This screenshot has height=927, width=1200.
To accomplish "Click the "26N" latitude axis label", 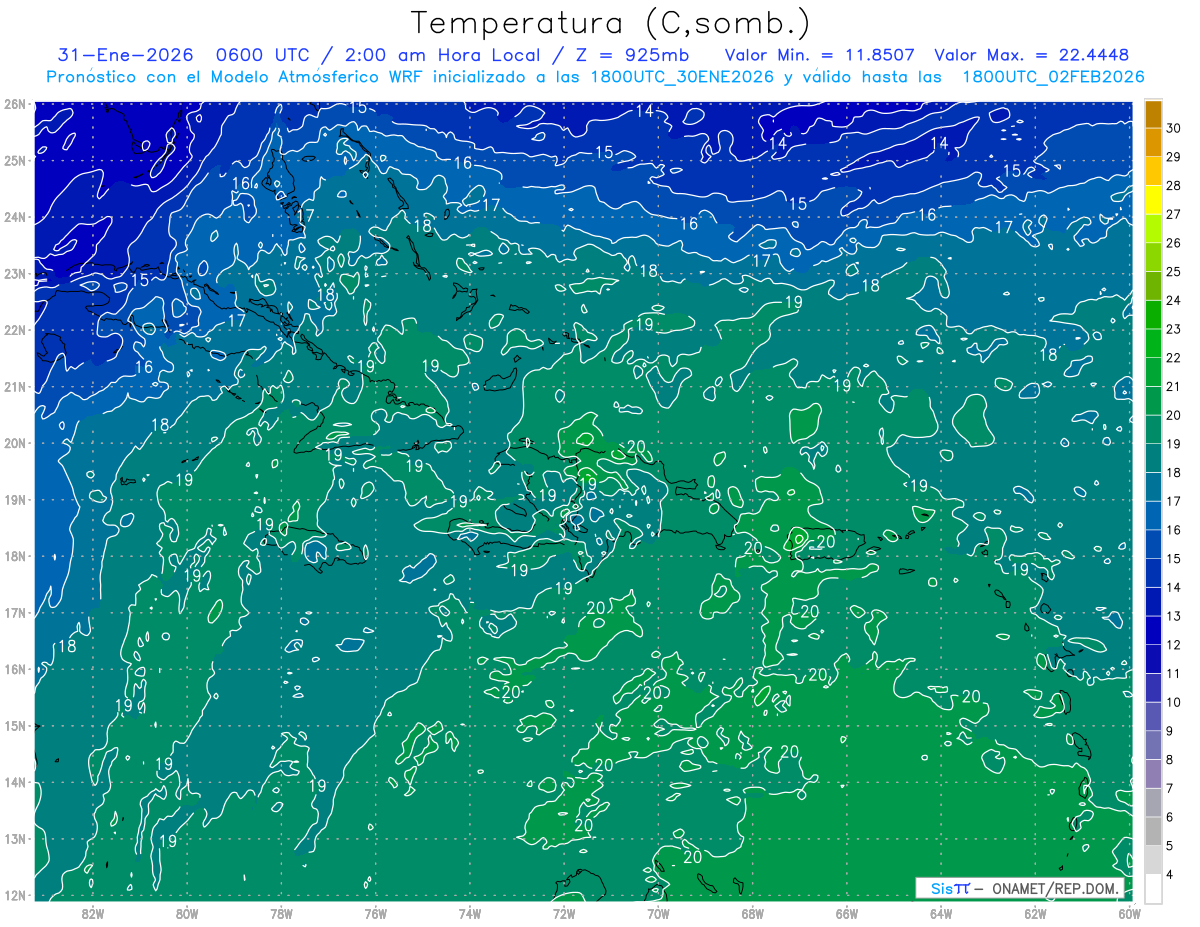I will point(15,104).
